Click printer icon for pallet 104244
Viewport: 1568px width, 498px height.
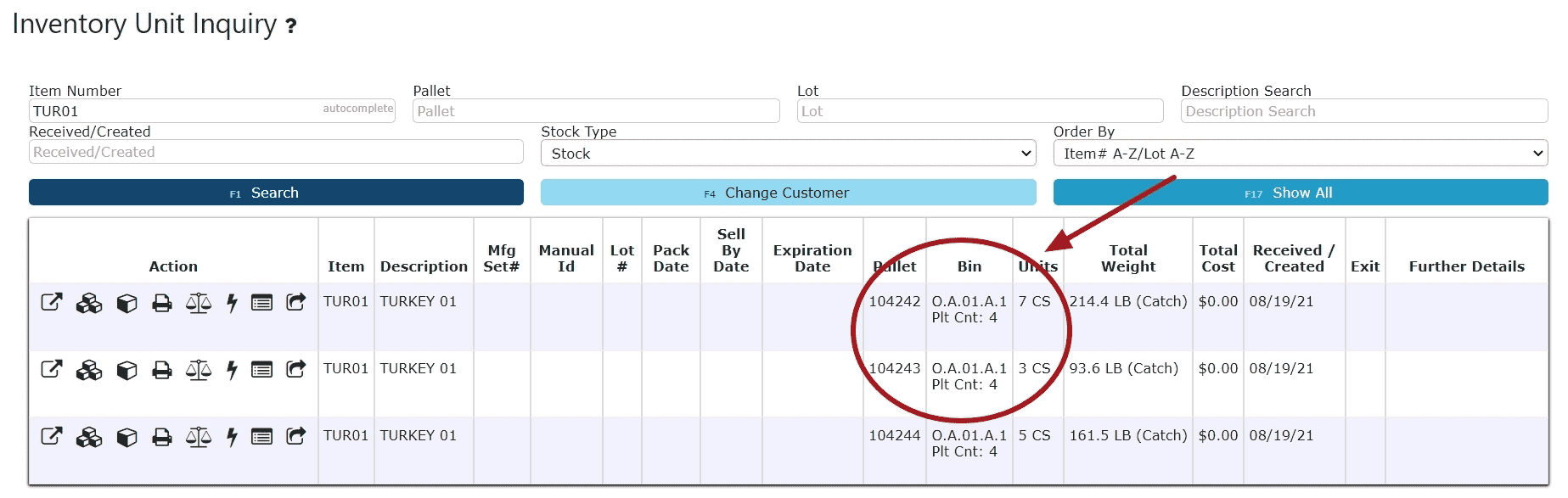point(161,437)
